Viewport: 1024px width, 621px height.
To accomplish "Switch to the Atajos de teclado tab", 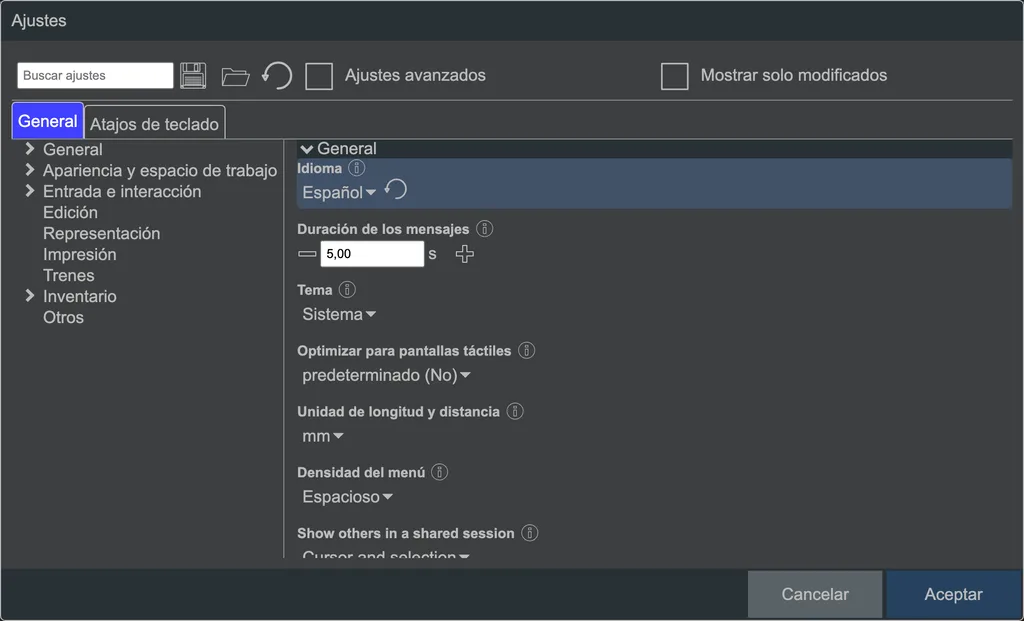I will coord(155,123).
